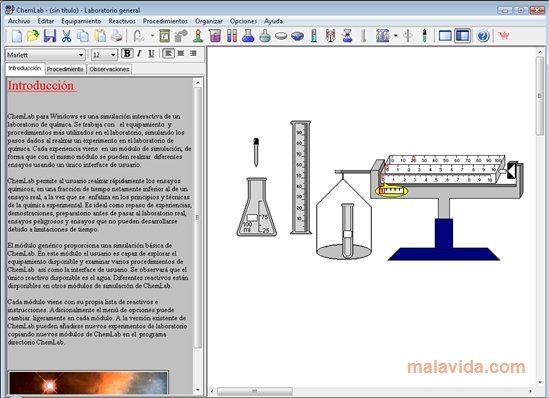
Task: Add a Bunsen burner from toolbar
Action: (198, 36)
